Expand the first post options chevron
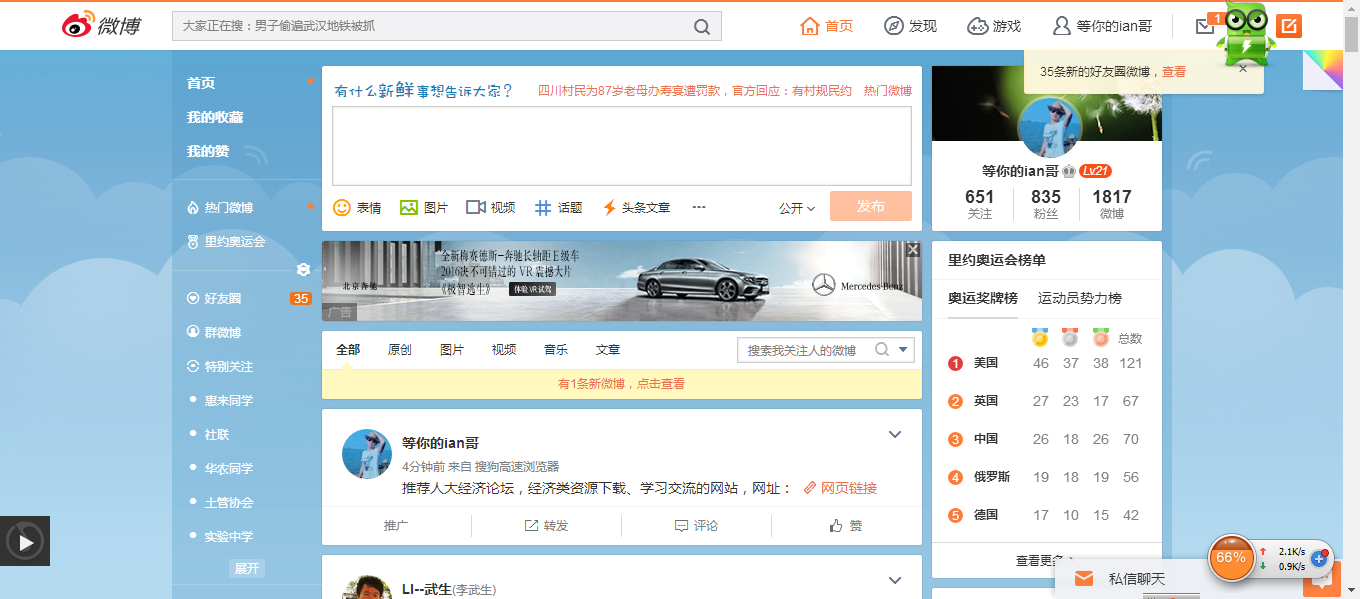Image resolution: width=1360 pixels, height=599 pixels. tap(895, 434)
